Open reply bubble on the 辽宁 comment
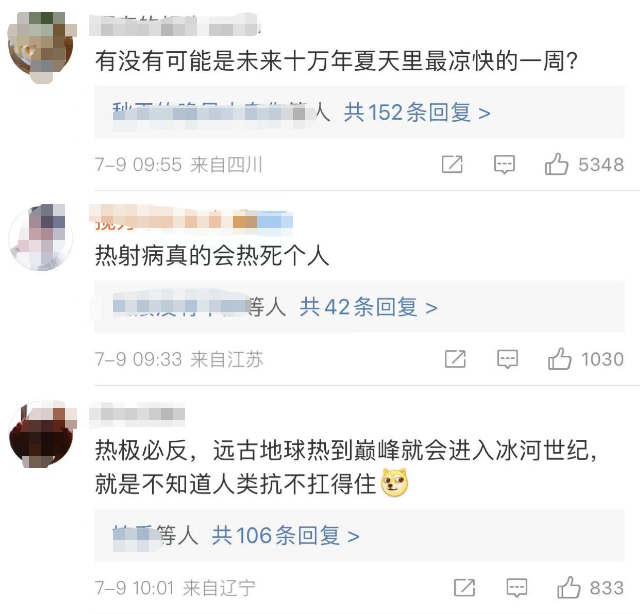The width and height of the screenshot is (640, 614). click(517, 588)
